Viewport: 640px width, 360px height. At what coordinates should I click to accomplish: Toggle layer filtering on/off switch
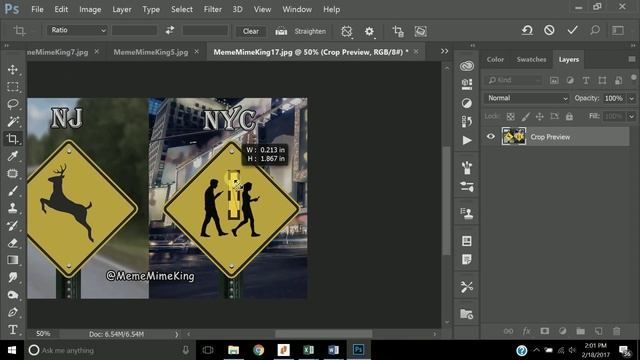pyautogui.click(x=633, y=78)
